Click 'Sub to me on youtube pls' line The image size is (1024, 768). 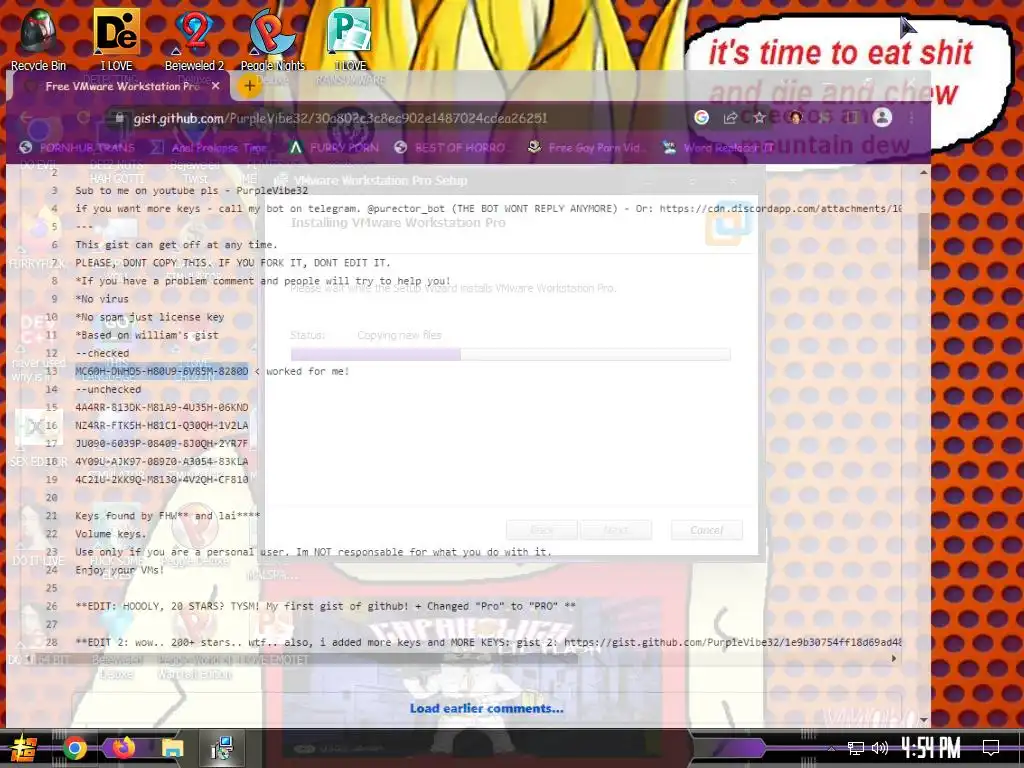pos(191,191)
